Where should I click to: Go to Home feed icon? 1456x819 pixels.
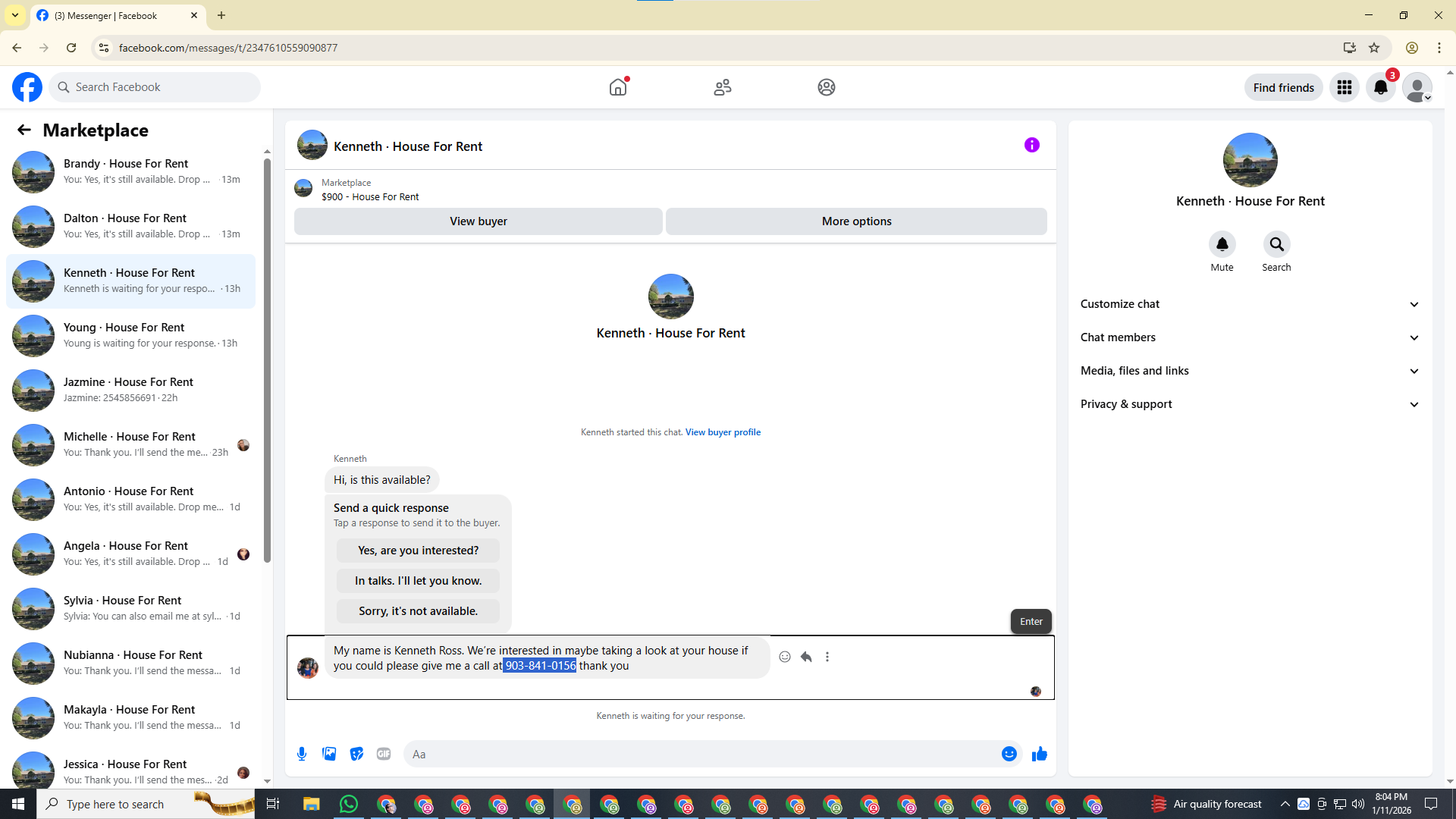click(618, 87)
